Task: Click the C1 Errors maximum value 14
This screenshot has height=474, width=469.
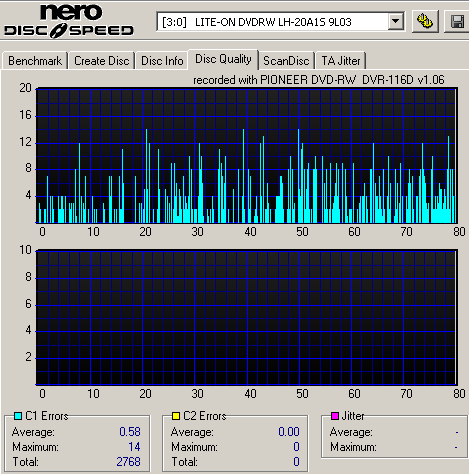Action: (x=134, y=447)
